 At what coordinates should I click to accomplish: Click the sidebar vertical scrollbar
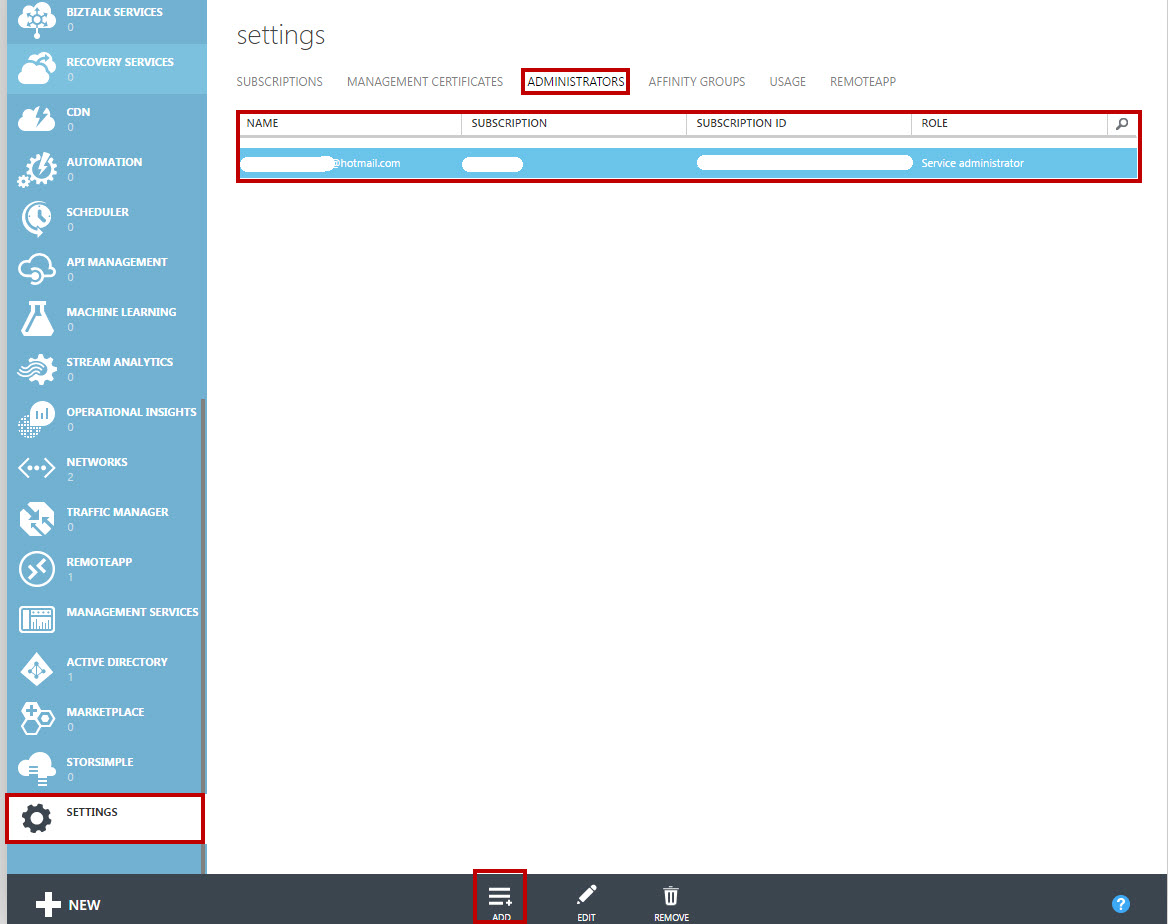click(203, 635)
